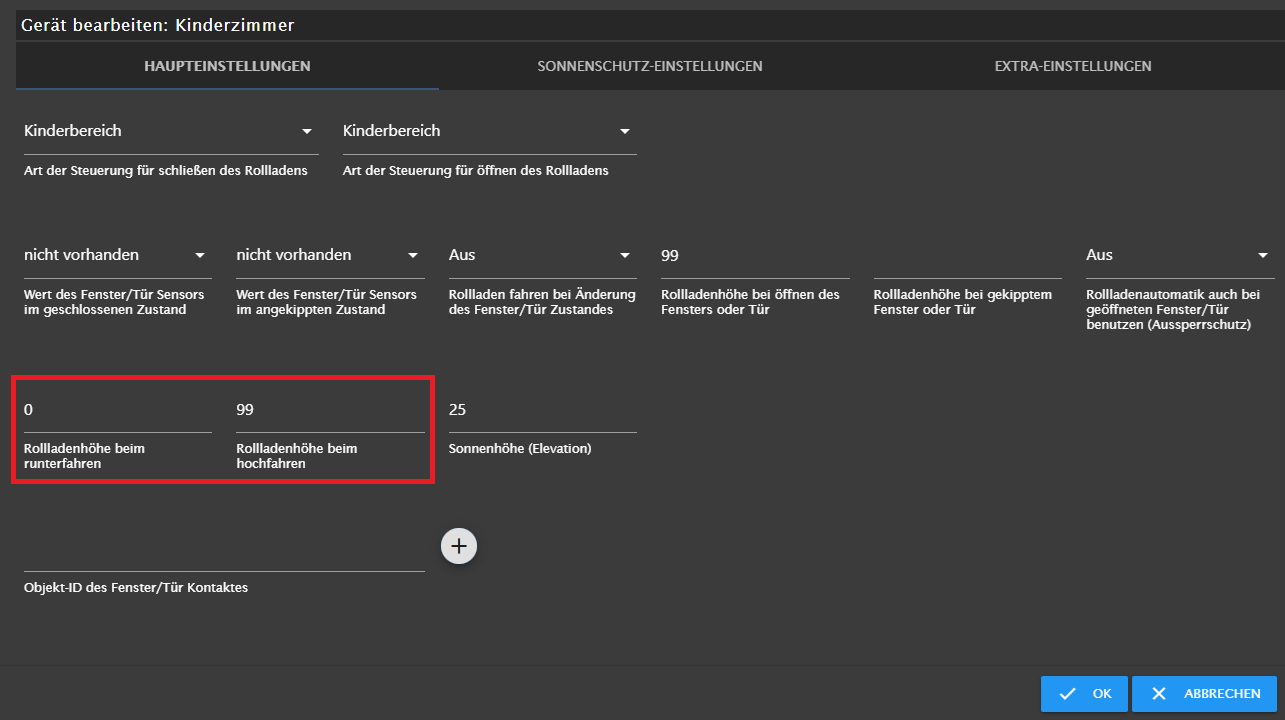The image size is (1285, 720).
Task: Open dropdown for closing shutter control type
Action: 171,132
